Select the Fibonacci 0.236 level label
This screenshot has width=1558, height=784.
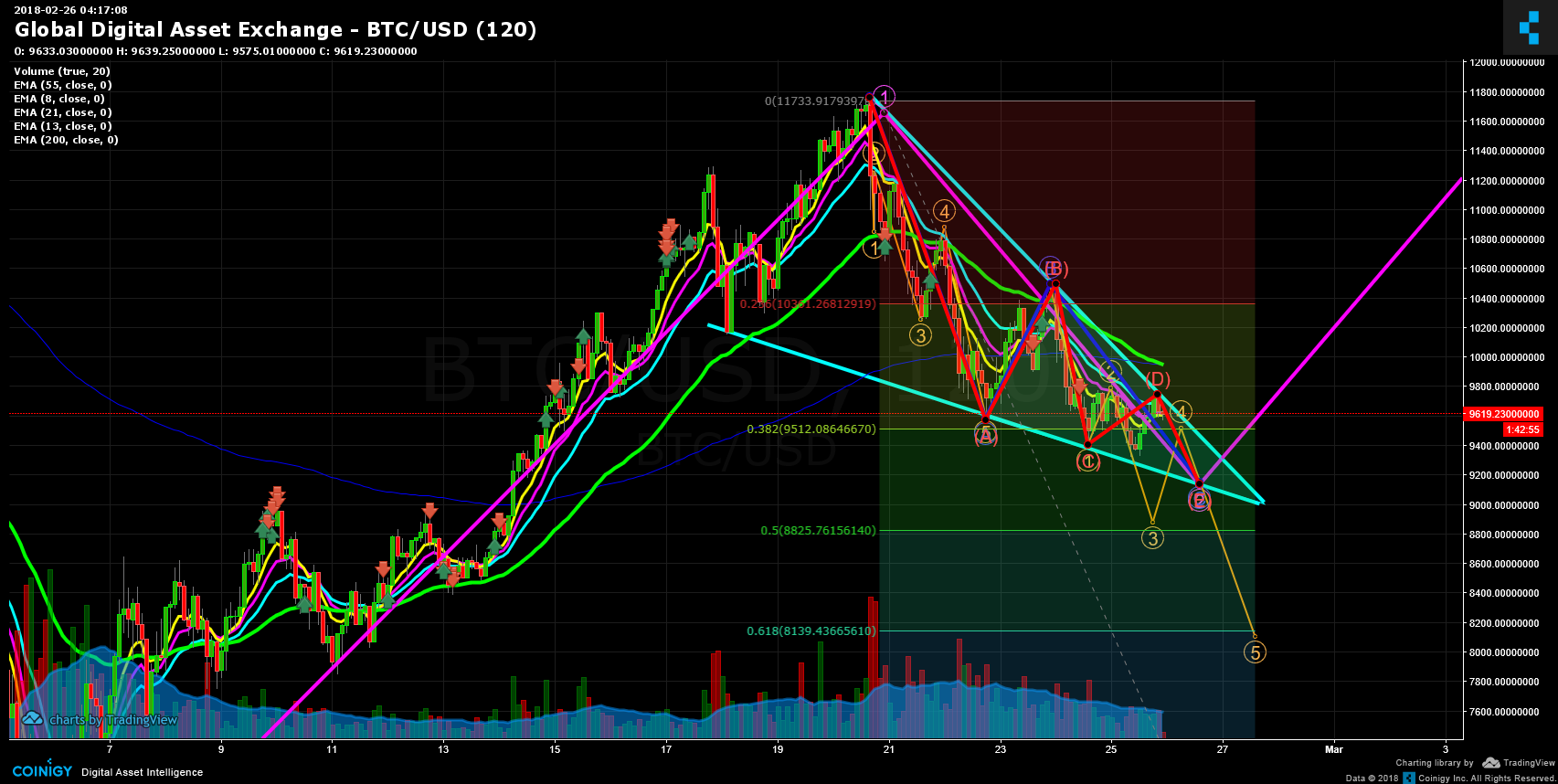point(808,303)
